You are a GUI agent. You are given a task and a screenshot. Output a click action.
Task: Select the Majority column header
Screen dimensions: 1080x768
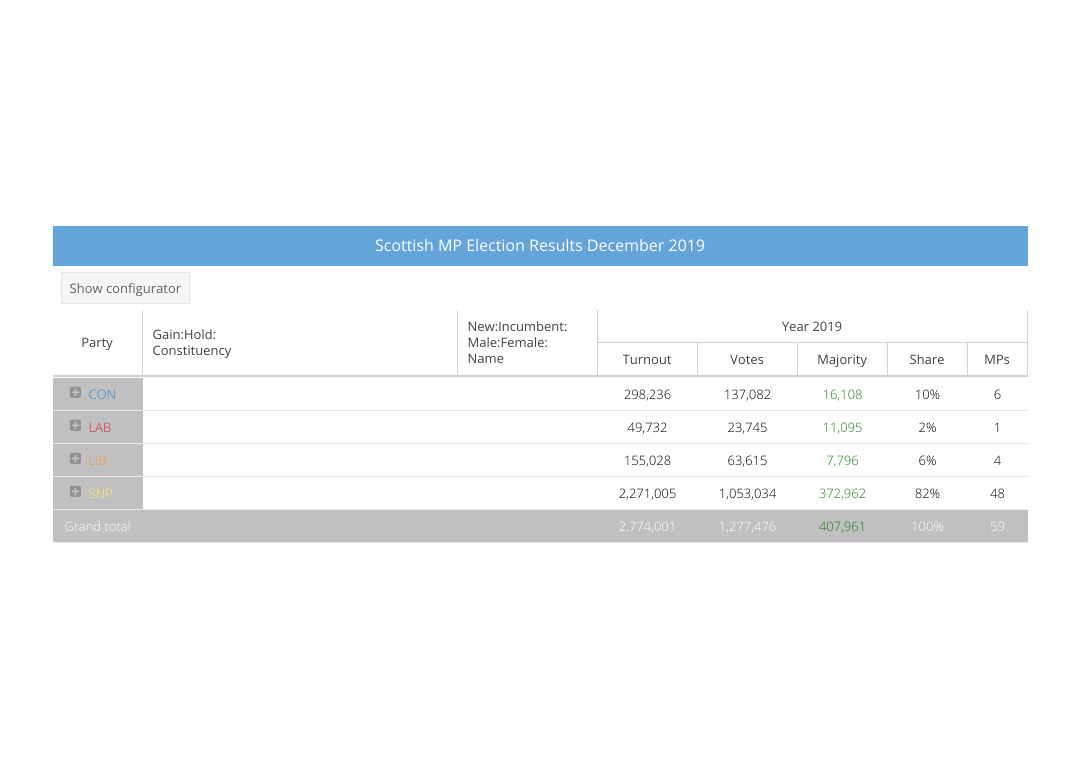(x=842, y=360)
